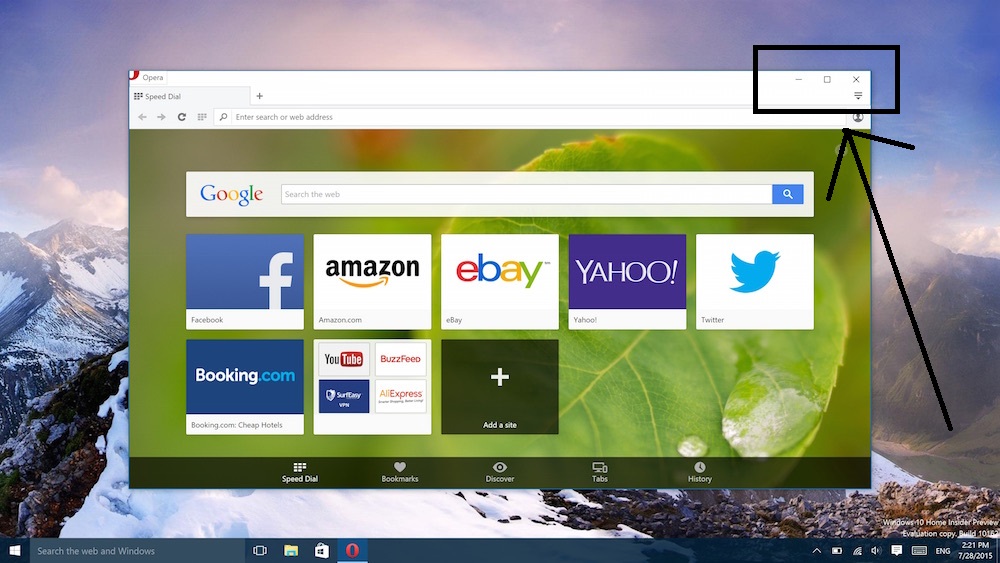1000x563 pixels.
Task: Click the ENG language indicator
Action: (x=943, y=552)
